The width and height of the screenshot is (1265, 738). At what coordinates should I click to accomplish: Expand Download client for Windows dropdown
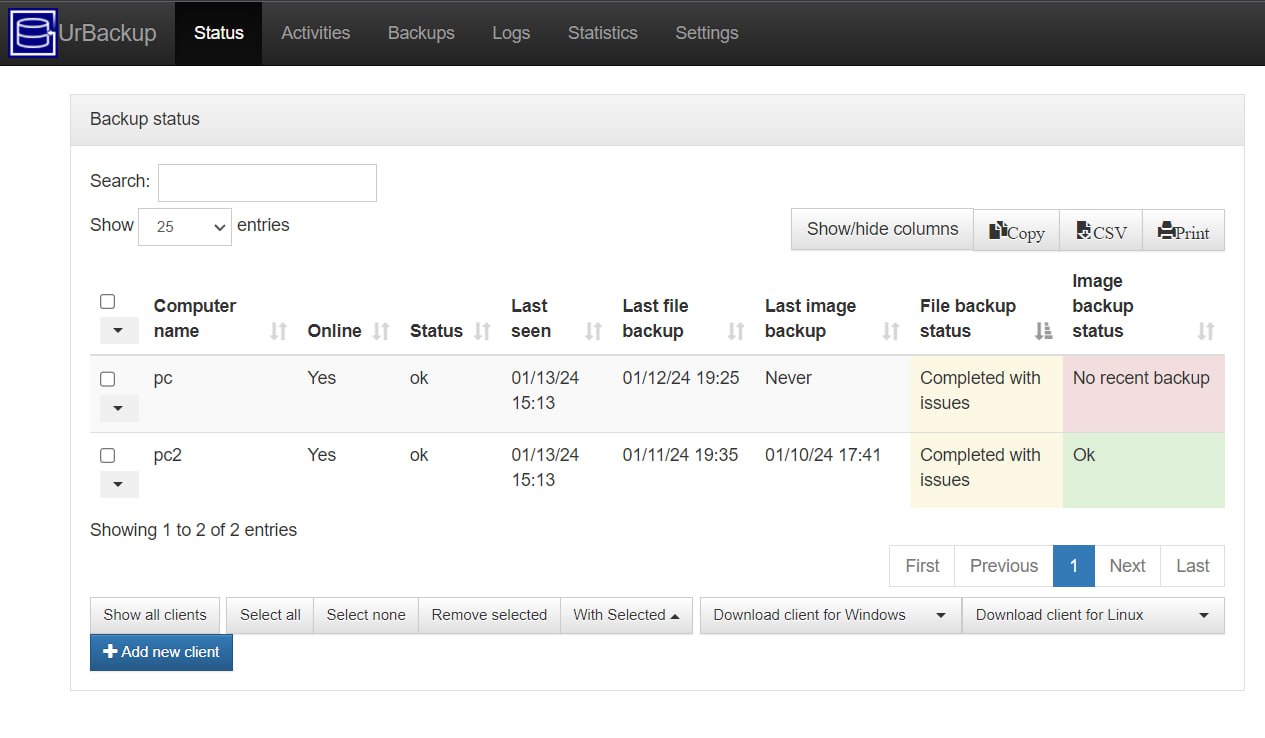click(x=830, y=615)
